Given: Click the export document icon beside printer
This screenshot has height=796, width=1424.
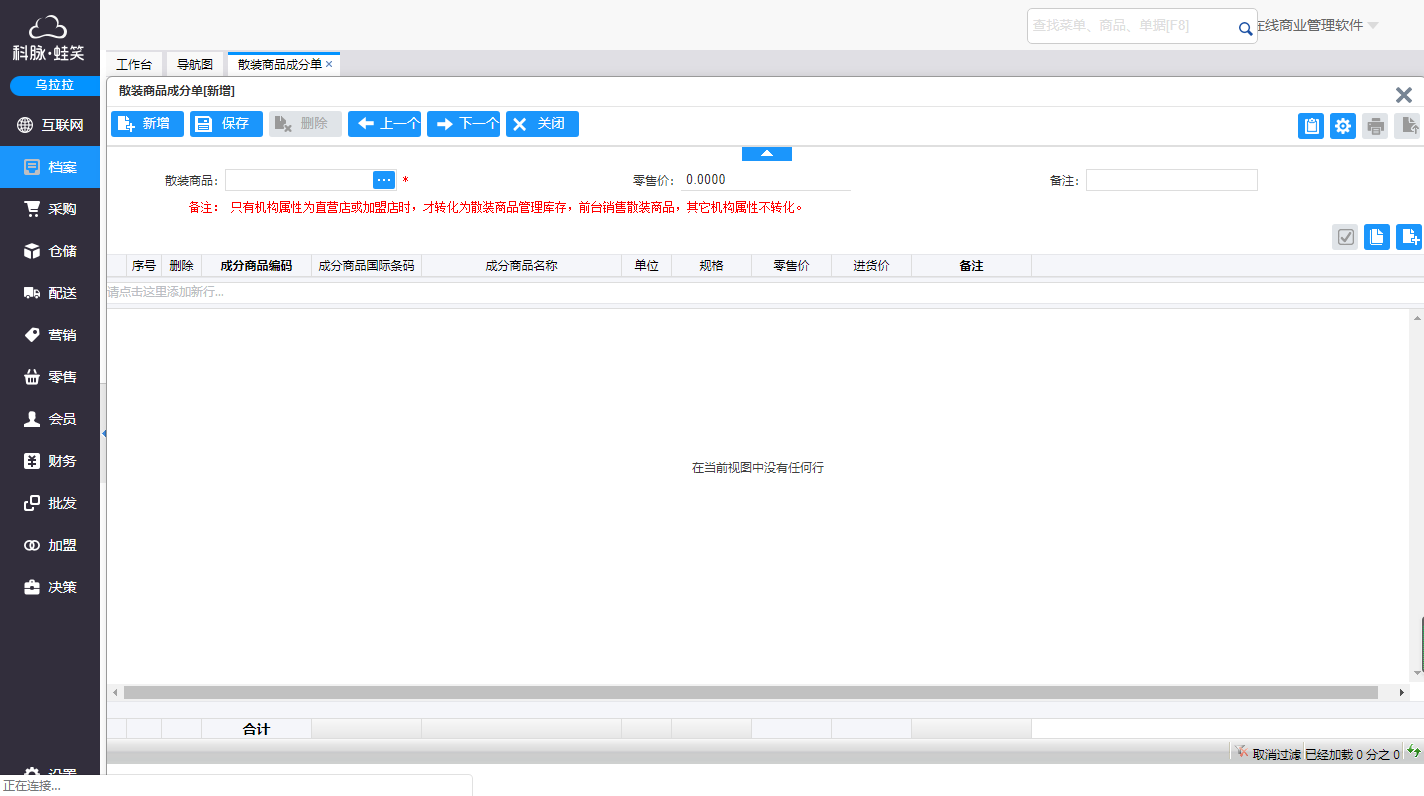Looking at the screenshot, I should [x=1407, y=126].
